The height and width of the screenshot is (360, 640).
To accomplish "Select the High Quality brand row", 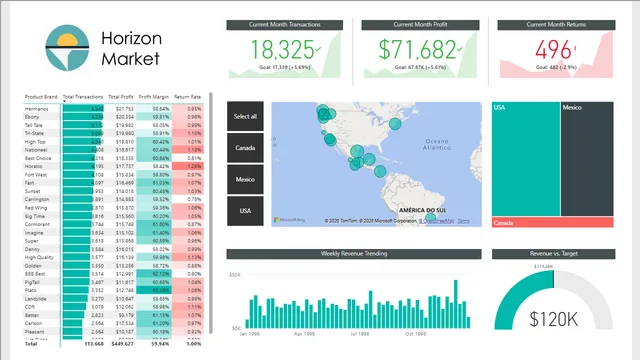I will point(113,257).
